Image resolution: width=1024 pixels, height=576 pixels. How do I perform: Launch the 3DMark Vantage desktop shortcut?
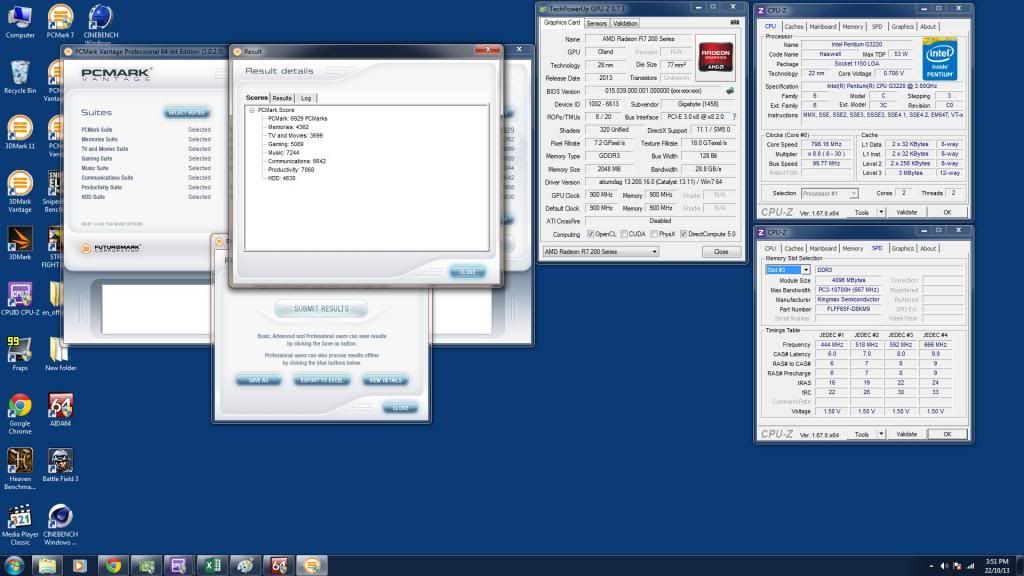pyautogui.click(x=20, y=191)
